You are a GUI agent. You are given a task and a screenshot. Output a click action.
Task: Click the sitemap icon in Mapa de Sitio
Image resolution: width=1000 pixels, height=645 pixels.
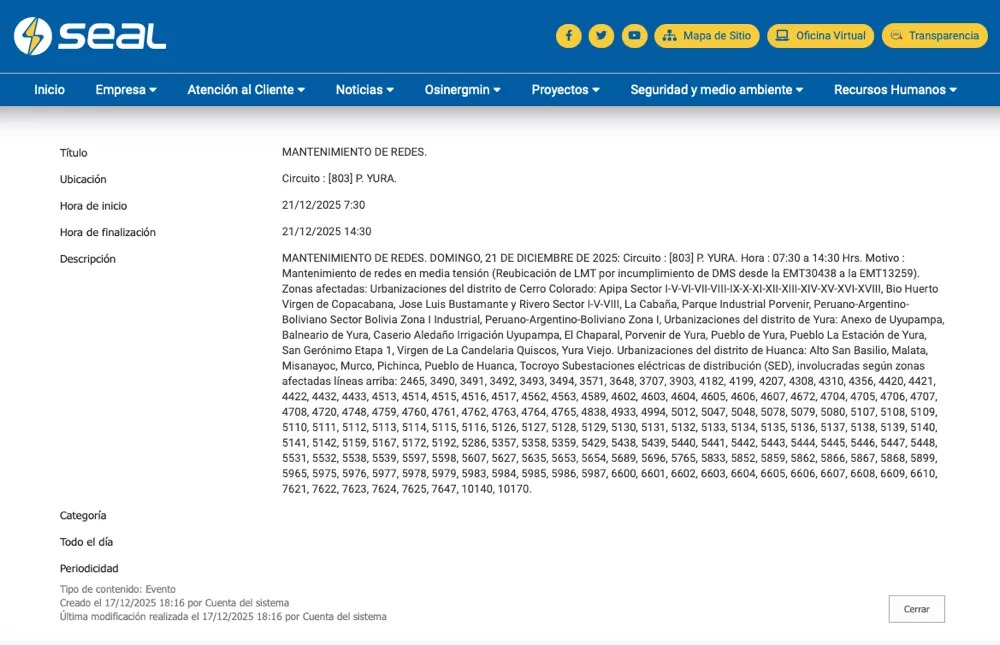pyautogui.click(x=670, y=36)
